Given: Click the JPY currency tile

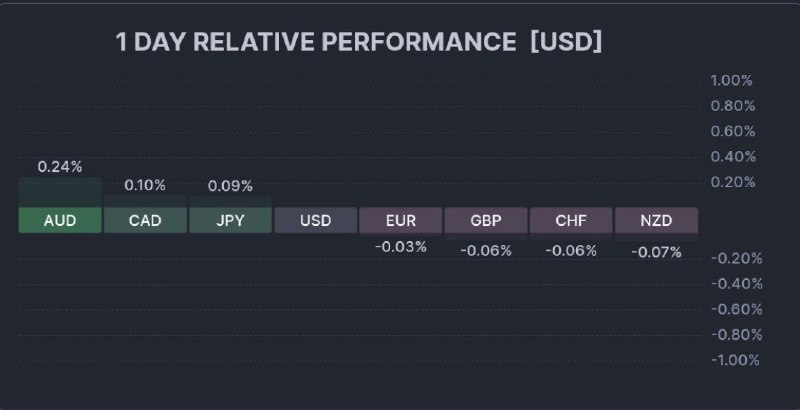Looking at the screenshot, I should 230,220.
